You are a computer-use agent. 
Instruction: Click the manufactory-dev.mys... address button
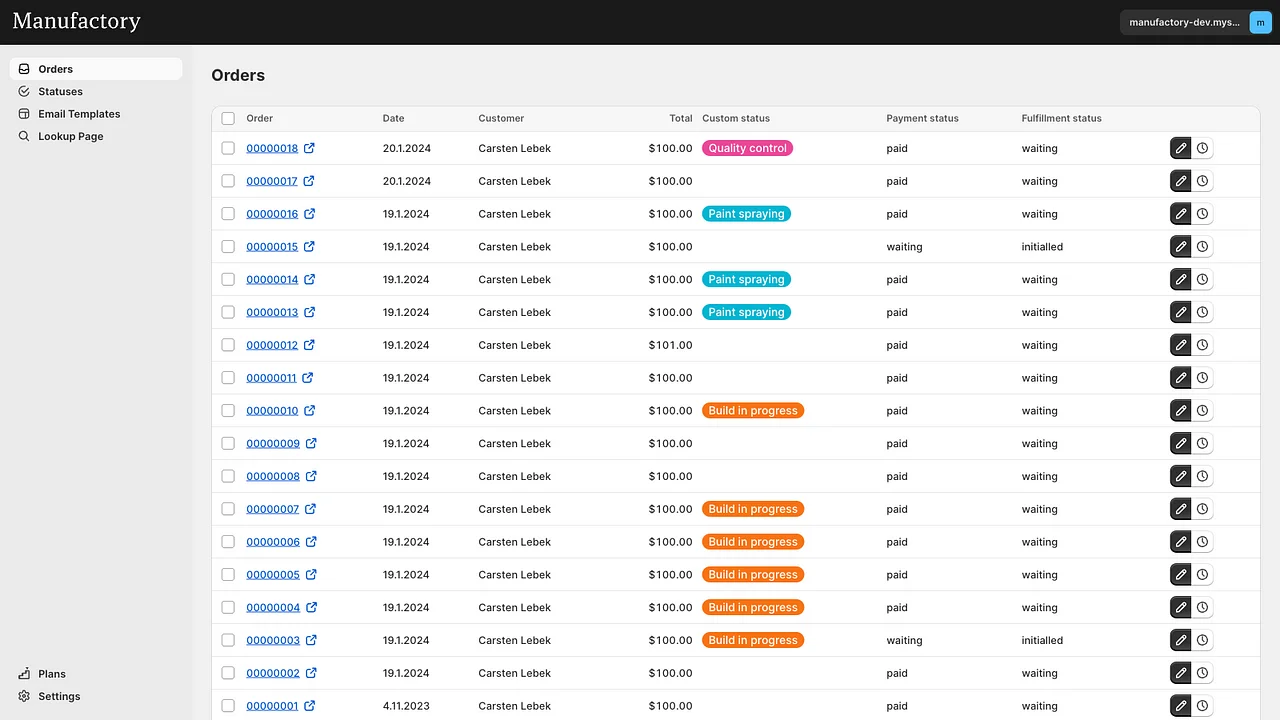point(1184,22)
